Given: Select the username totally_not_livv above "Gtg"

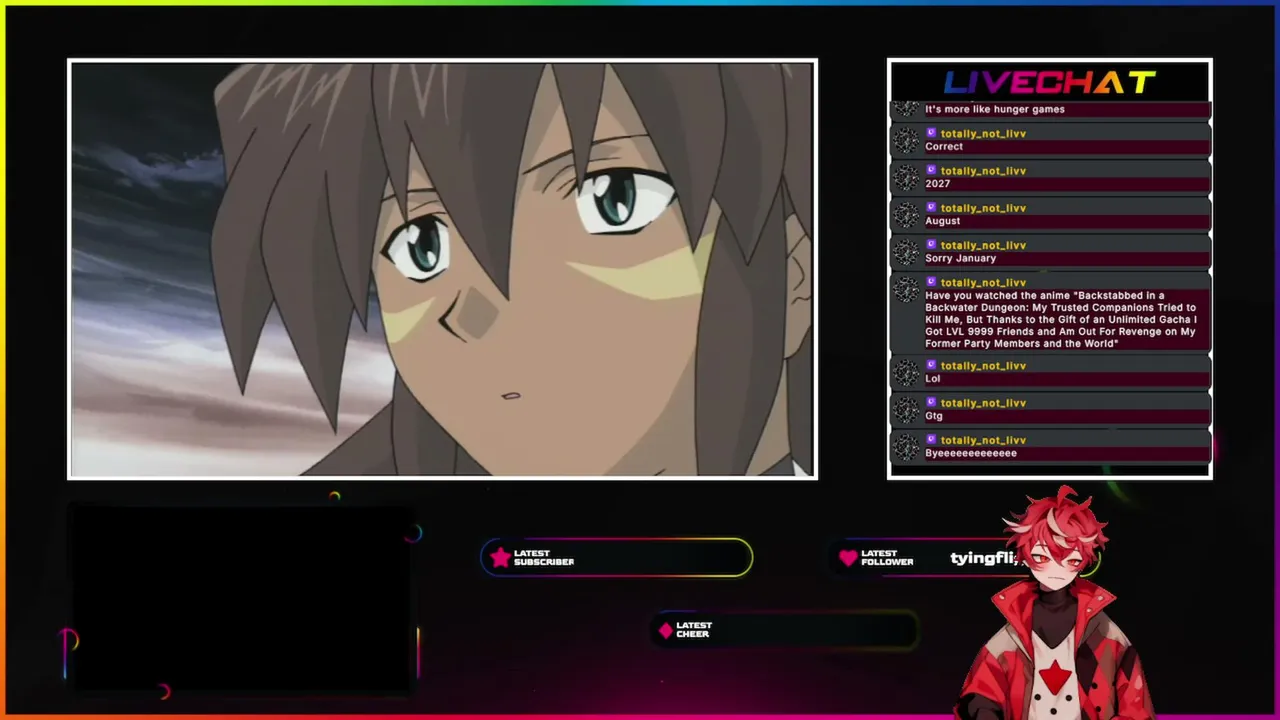Looking at the screenshot, I should tap(983, 402).
